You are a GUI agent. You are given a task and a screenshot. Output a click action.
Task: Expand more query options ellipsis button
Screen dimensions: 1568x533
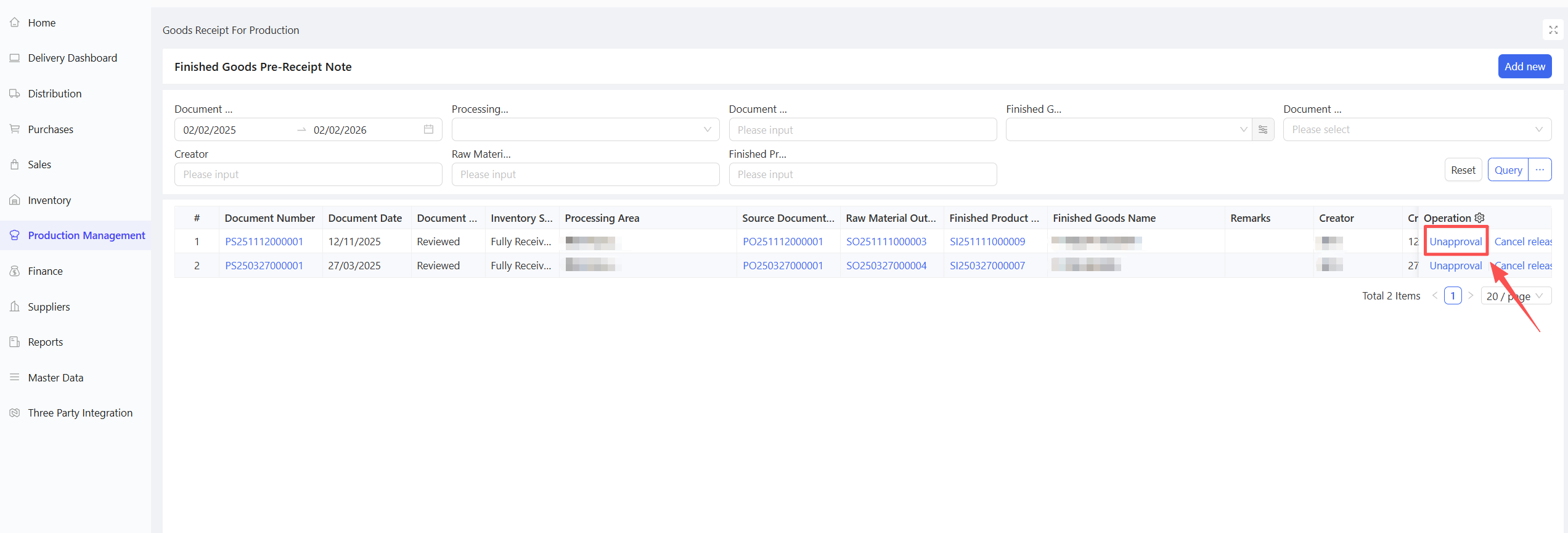pos(1540,170)
